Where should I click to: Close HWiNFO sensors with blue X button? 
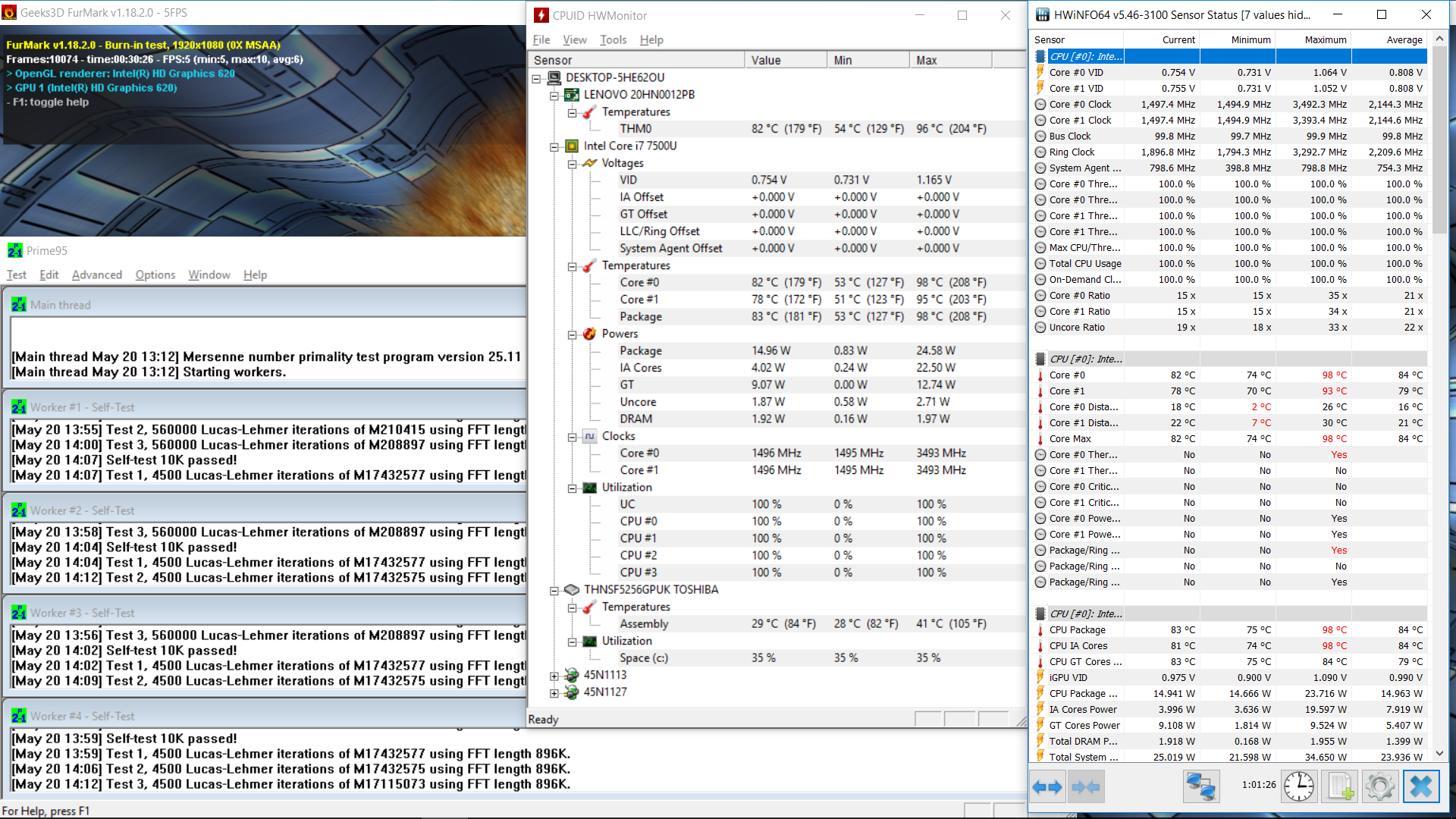[x=1421, y=786]
